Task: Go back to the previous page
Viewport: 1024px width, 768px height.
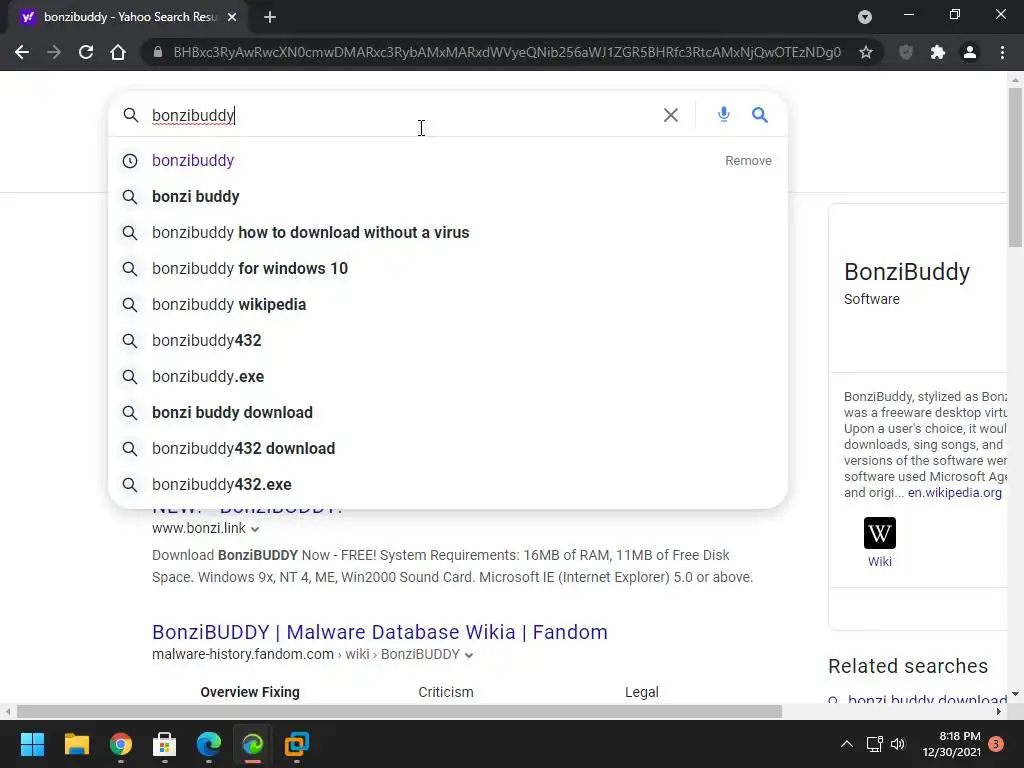Action: pyautogui.click(x=22, y=52)
